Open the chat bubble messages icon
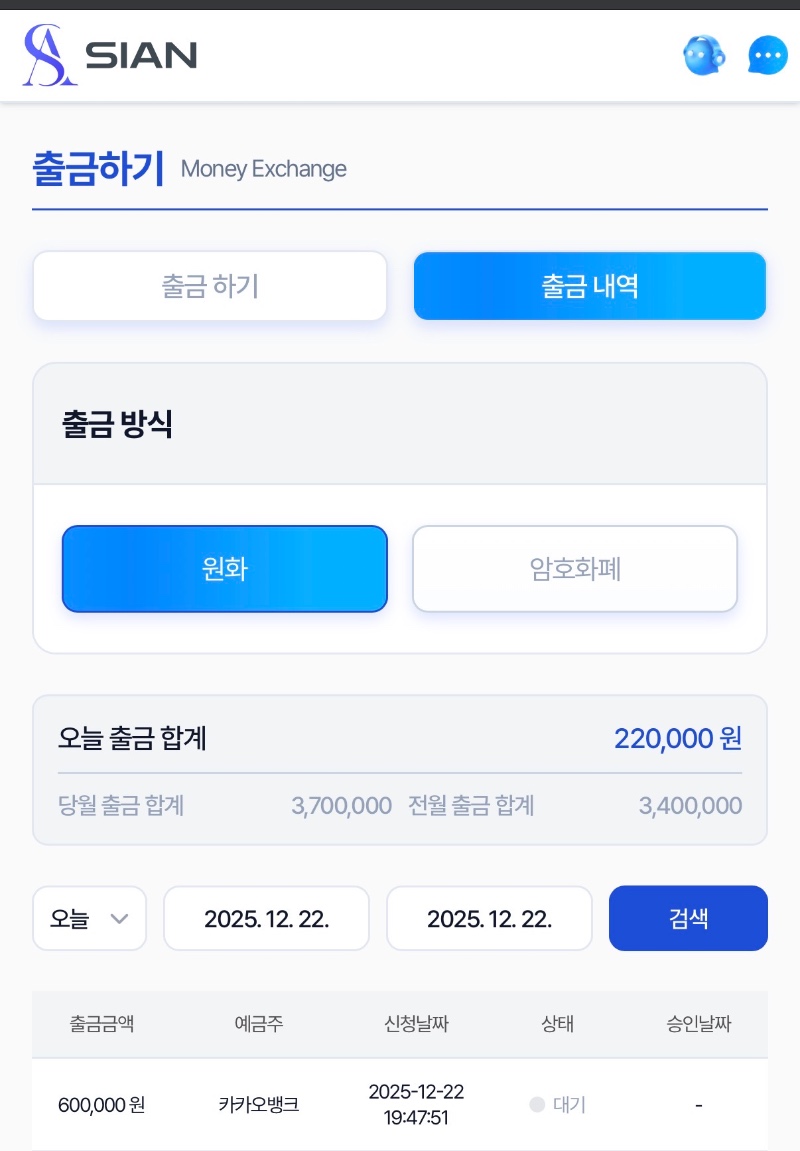800x1151 pixels. [x=768, y=55]
